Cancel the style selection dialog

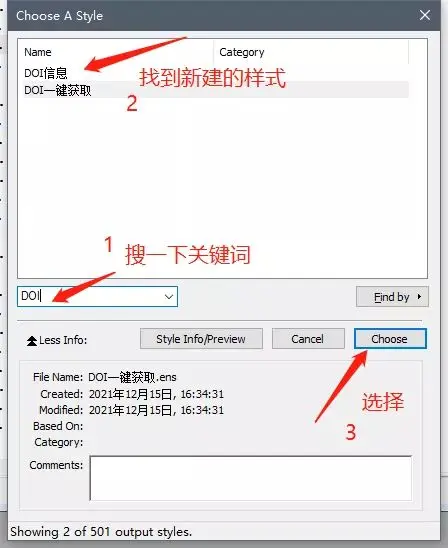(308, 339)
